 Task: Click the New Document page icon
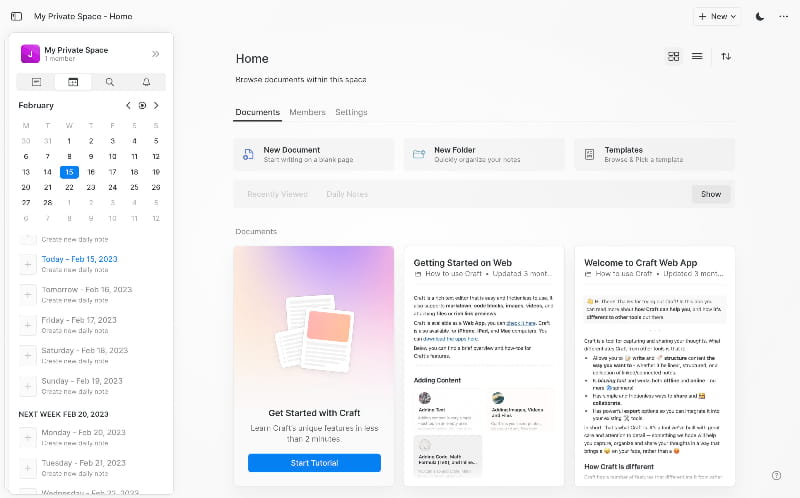click(x=248, y=154)
